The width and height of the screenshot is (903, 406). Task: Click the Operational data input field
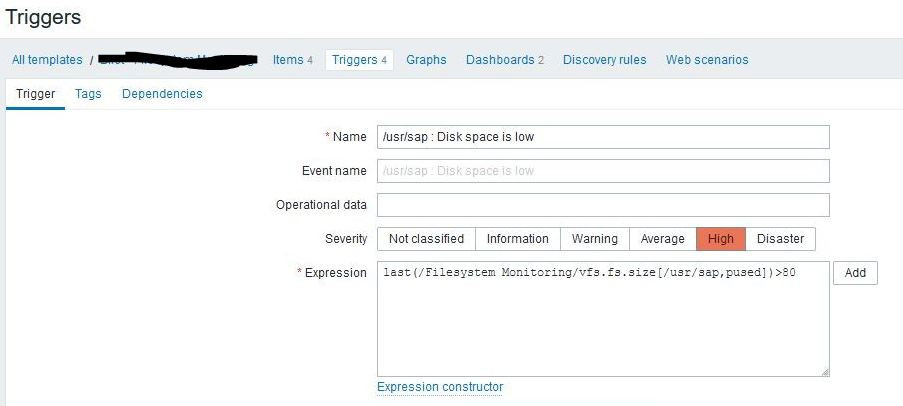click(x=603, y=205)
